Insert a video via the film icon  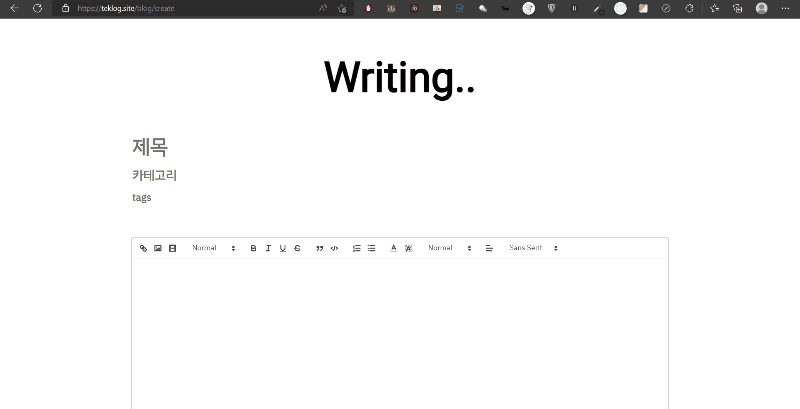pos(172,248)
